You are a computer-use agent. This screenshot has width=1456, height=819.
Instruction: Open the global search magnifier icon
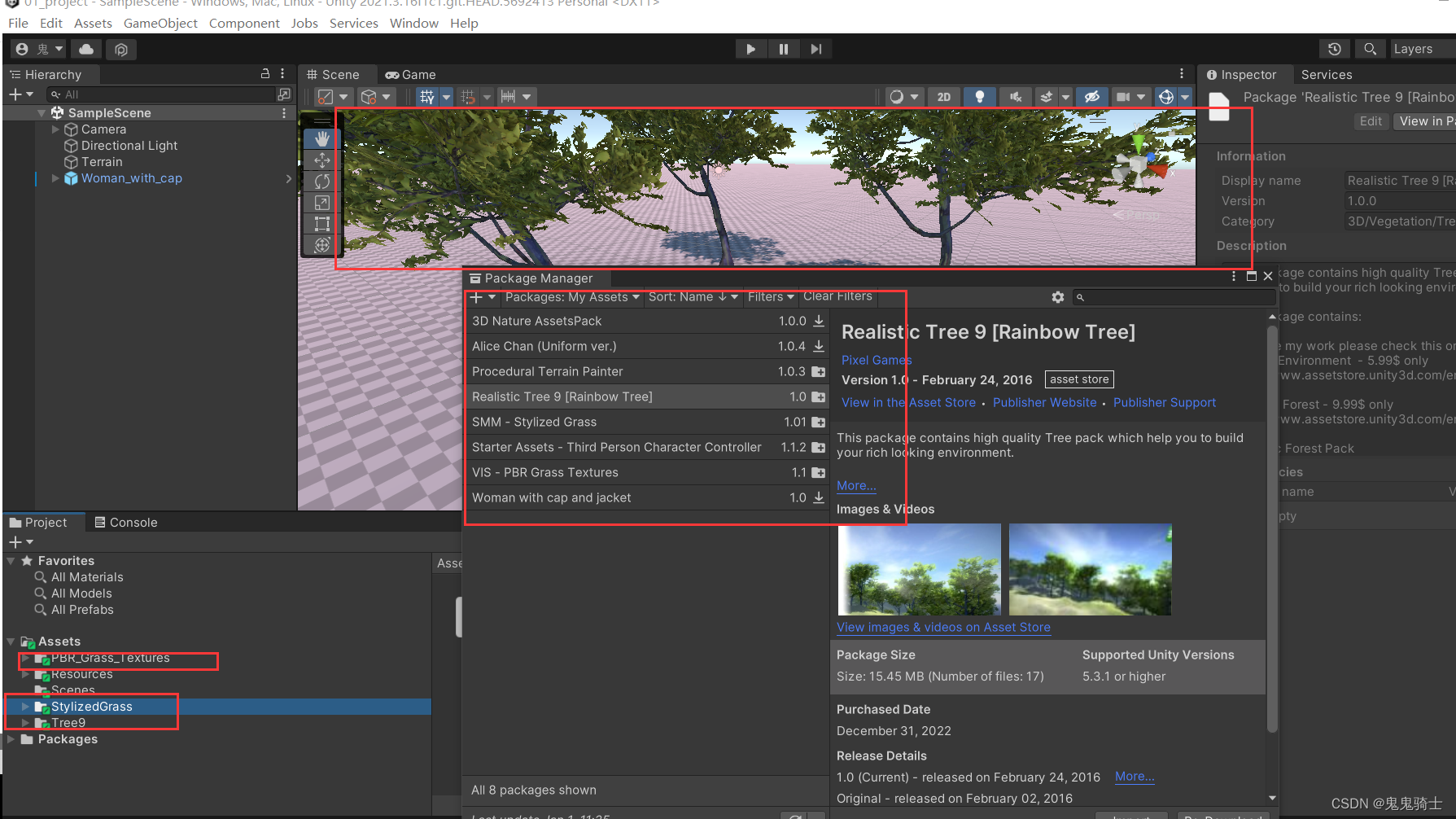(x=1371, y=49)
